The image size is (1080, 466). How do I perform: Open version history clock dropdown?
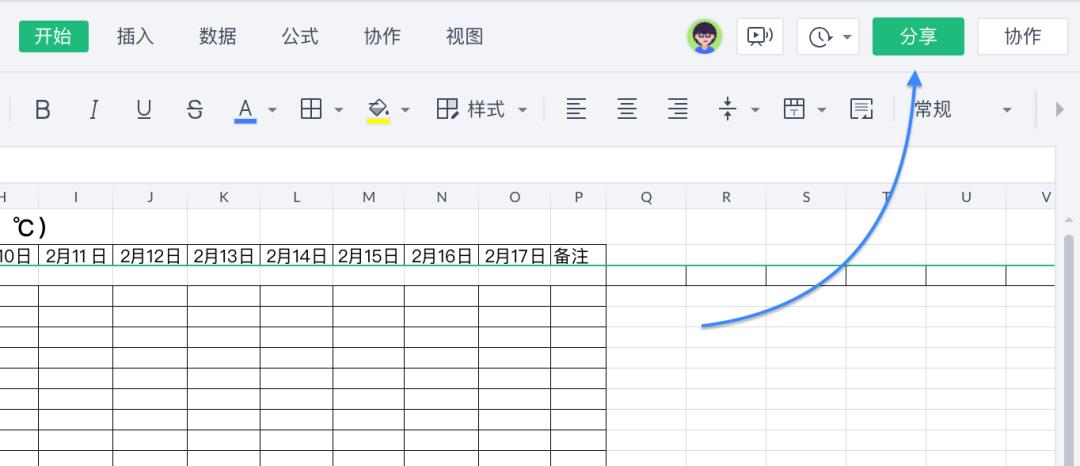pyautogui.click(x=829, y=36)
